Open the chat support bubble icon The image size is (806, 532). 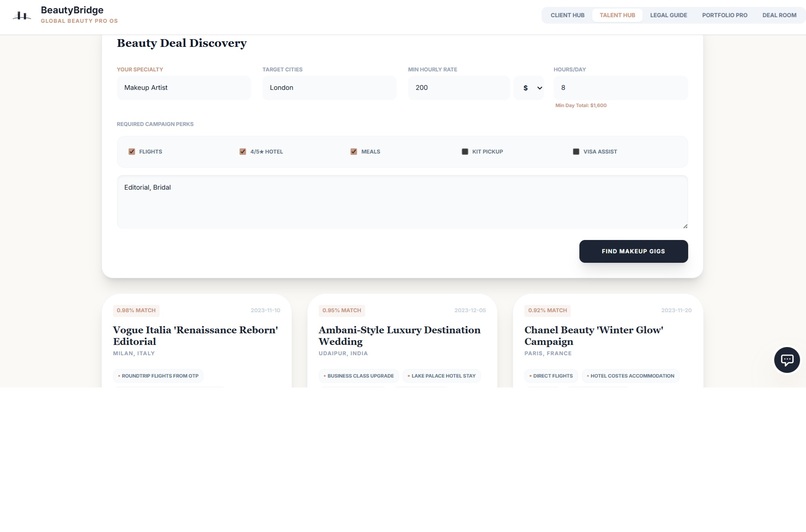787,360
